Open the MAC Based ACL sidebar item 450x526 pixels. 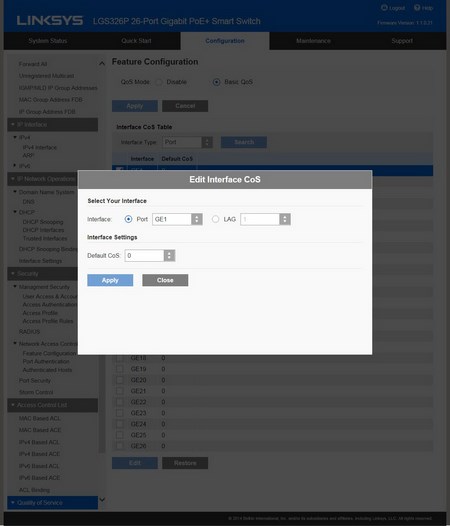(x=40, y=418)
